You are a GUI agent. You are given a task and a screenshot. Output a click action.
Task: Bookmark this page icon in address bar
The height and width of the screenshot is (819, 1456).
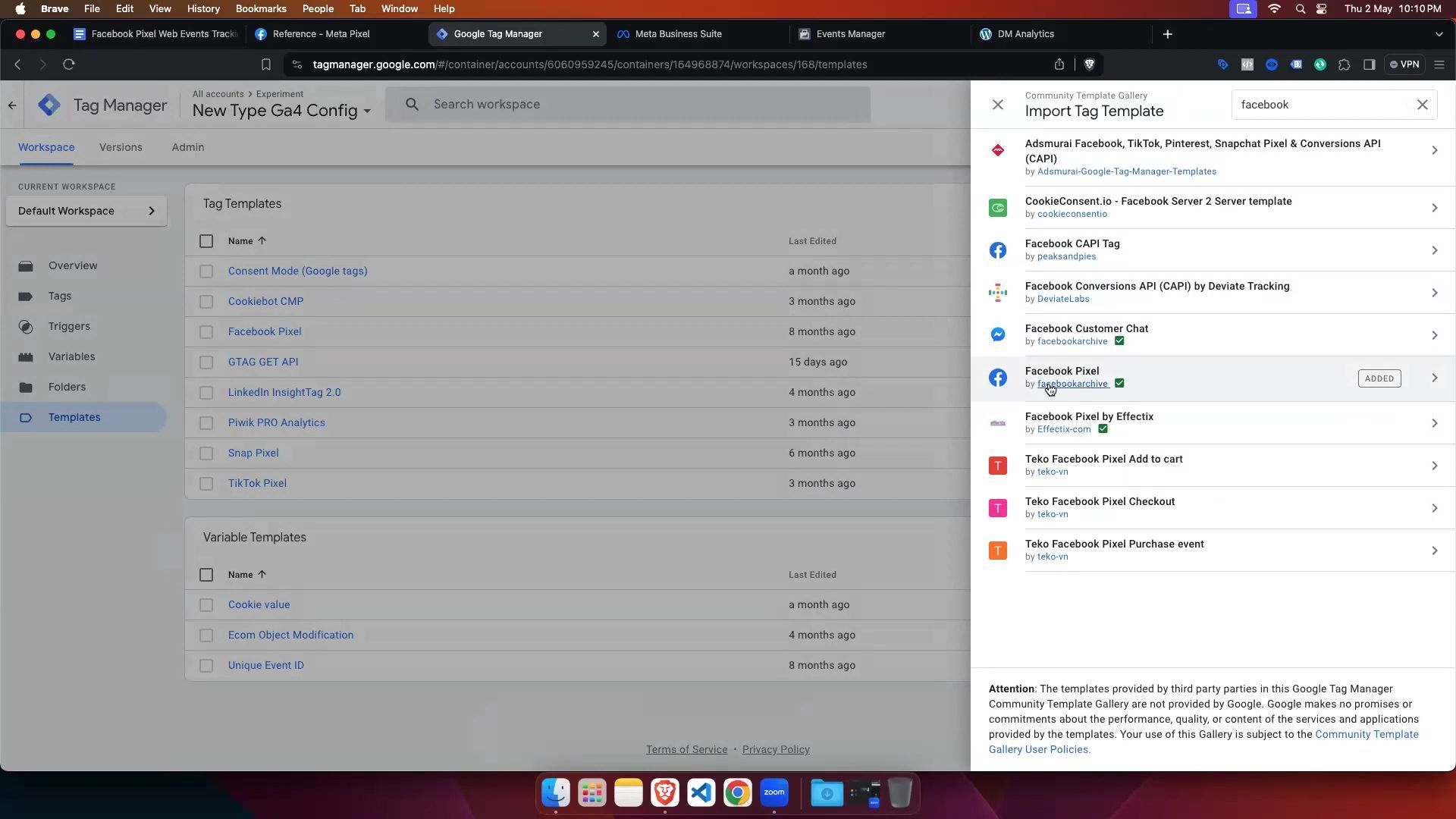tap(265, 64)
